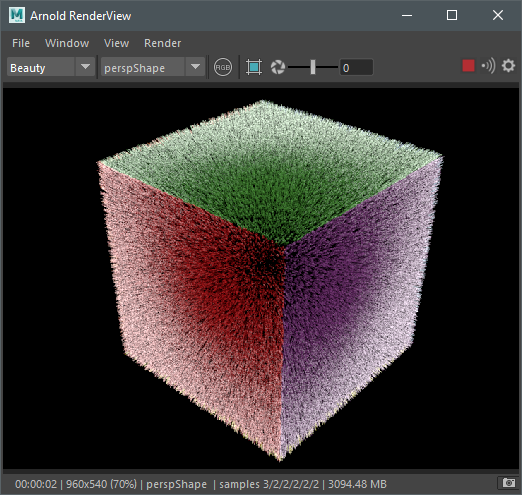Expand the perspShape camera dropdown arrow
The image size is (522, 495).
click(x=195, y=67)
